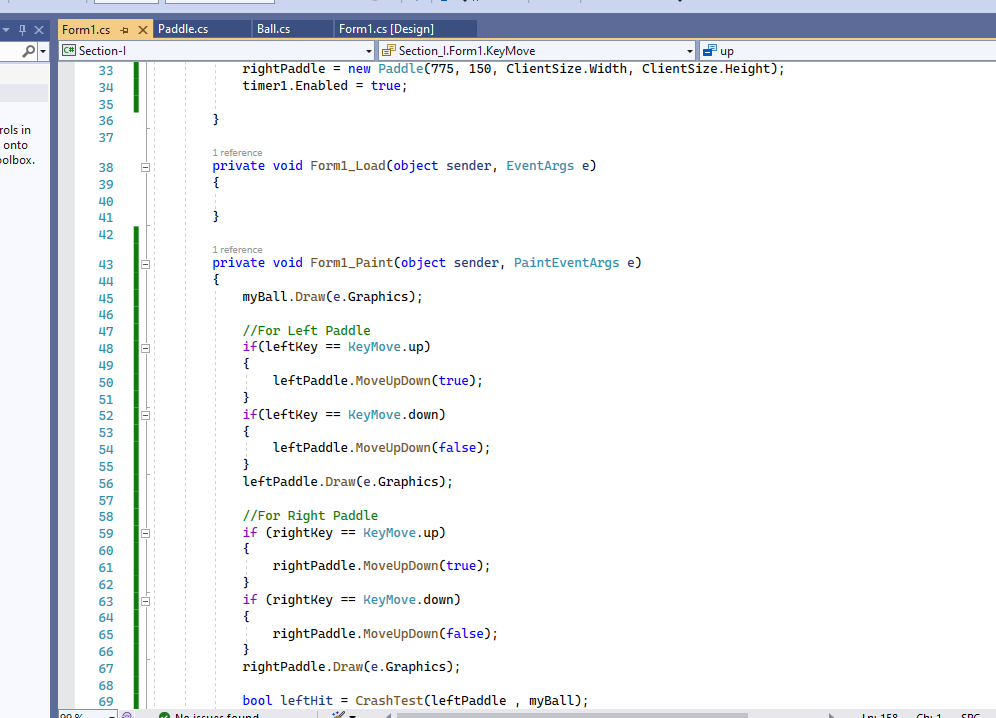
Task: Click line number 43 in the gutter
Action: 106,264
